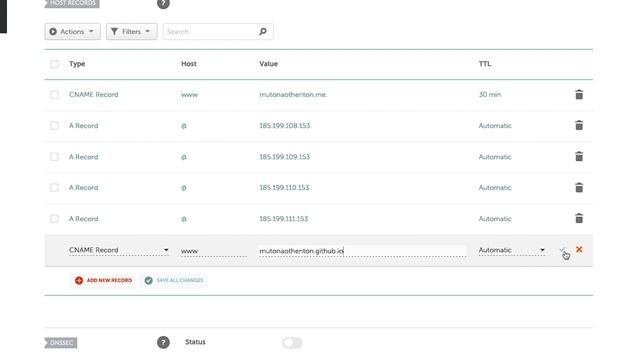
Task: Click the CNAME Record type text in first row
Action: (93, 95)
